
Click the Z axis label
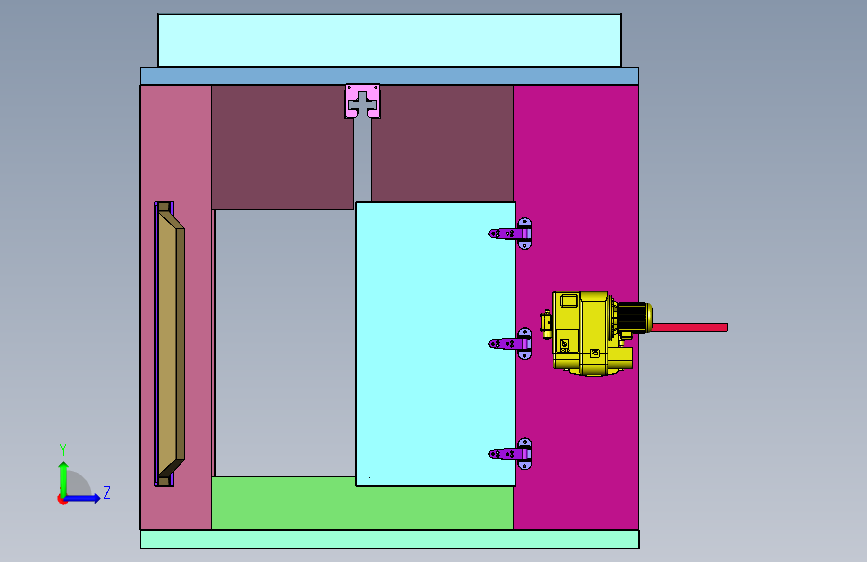[107, 492]
